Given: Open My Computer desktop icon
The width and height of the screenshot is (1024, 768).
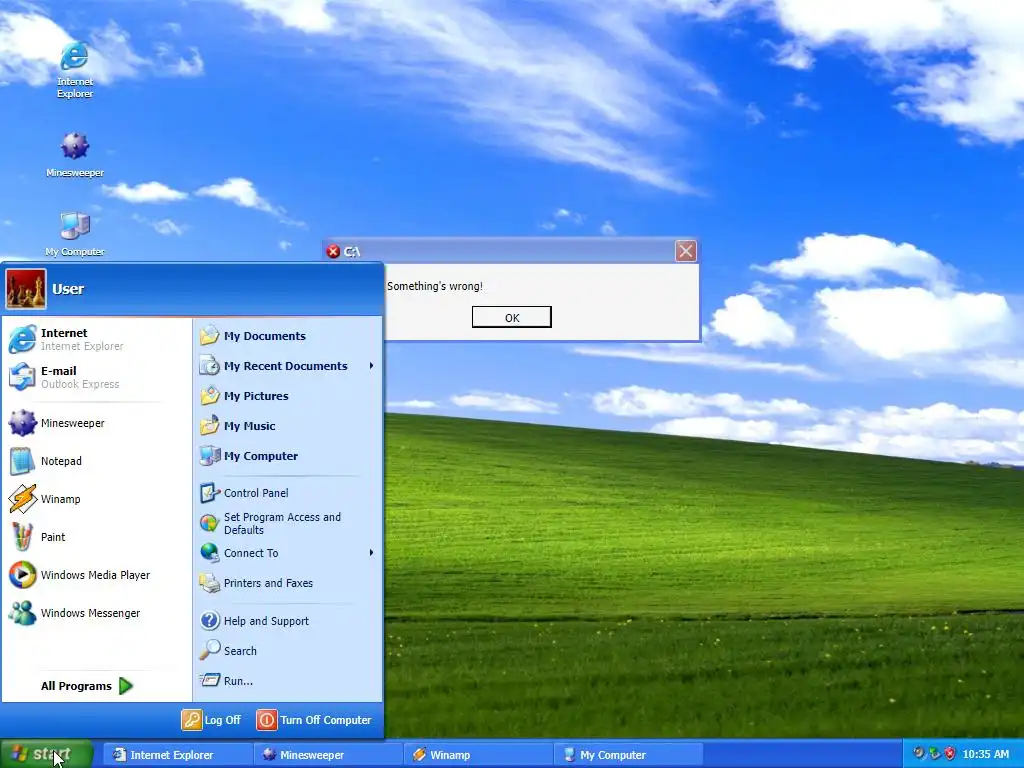Looking at the screenshot, I should click(74, 233).
